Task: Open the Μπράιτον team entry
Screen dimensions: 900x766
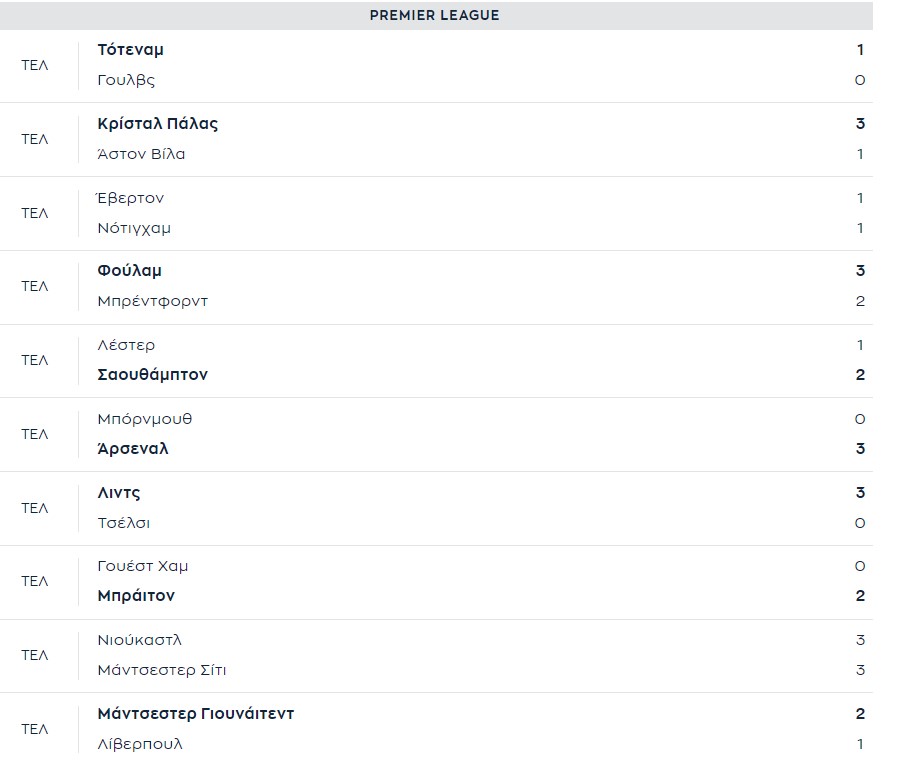Action: (x=136, y=596)
